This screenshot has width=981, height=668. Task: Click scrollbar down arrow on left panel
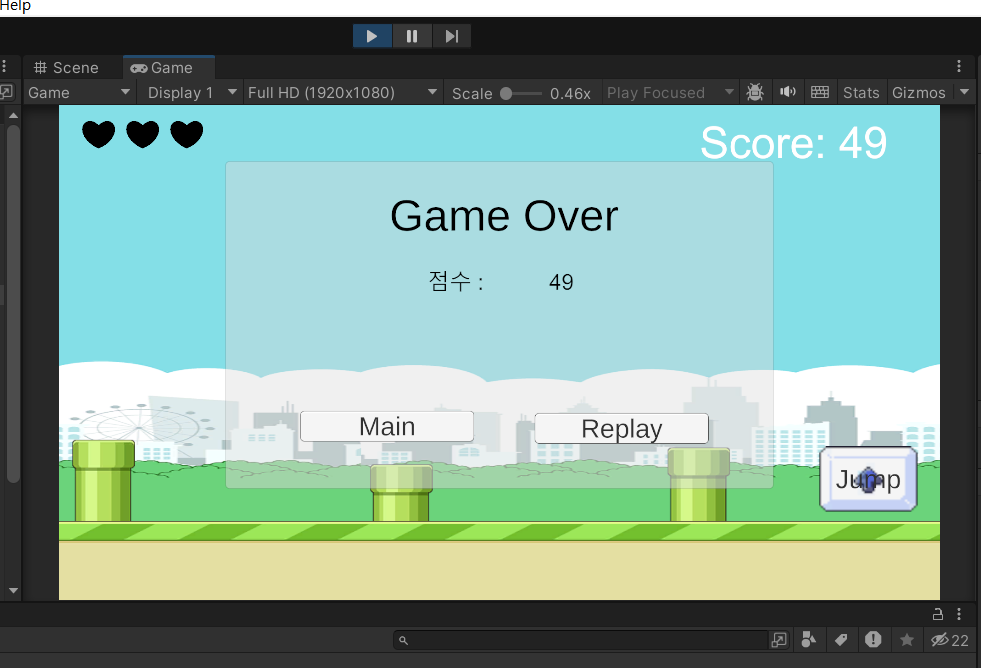[13, 590]
